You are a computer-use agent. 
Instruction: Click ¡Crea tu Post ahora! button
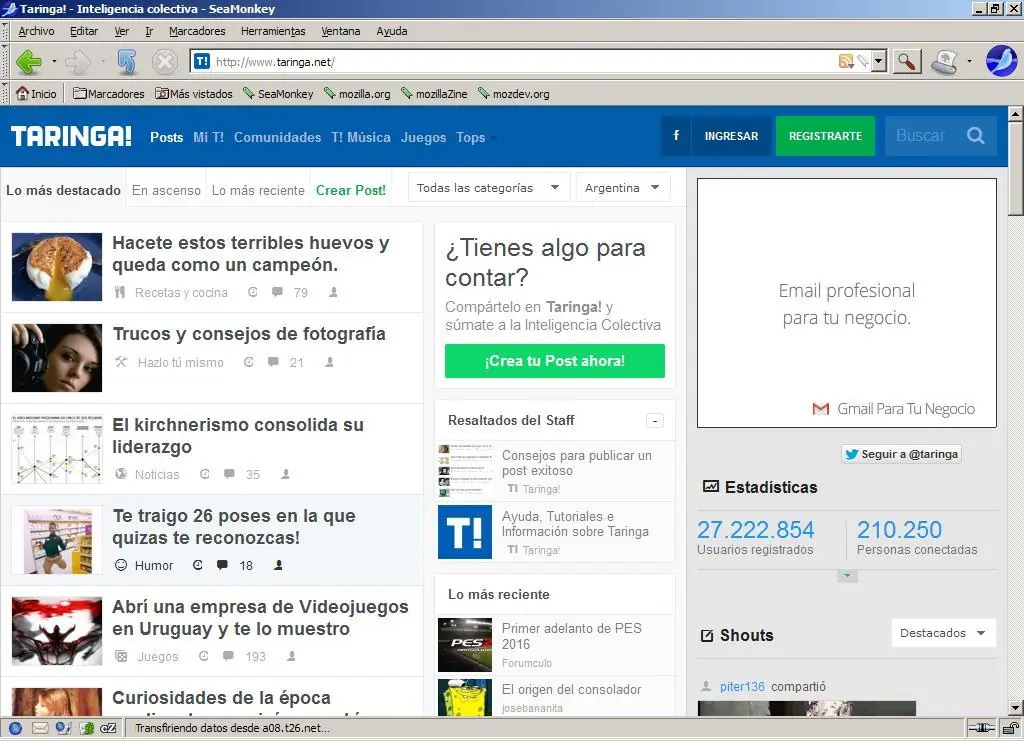554,361
